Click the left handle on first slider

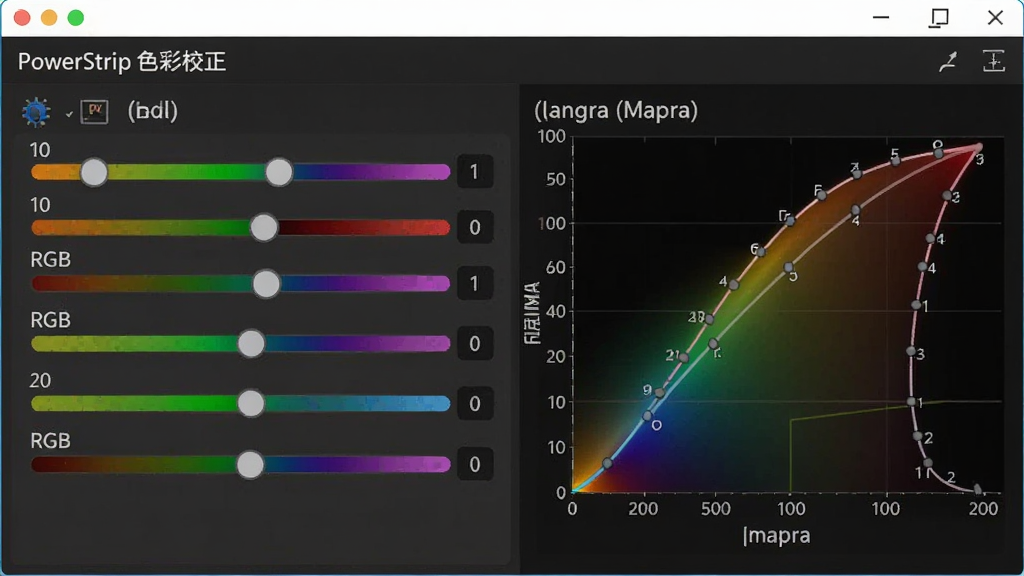click(x=94, y=172)
